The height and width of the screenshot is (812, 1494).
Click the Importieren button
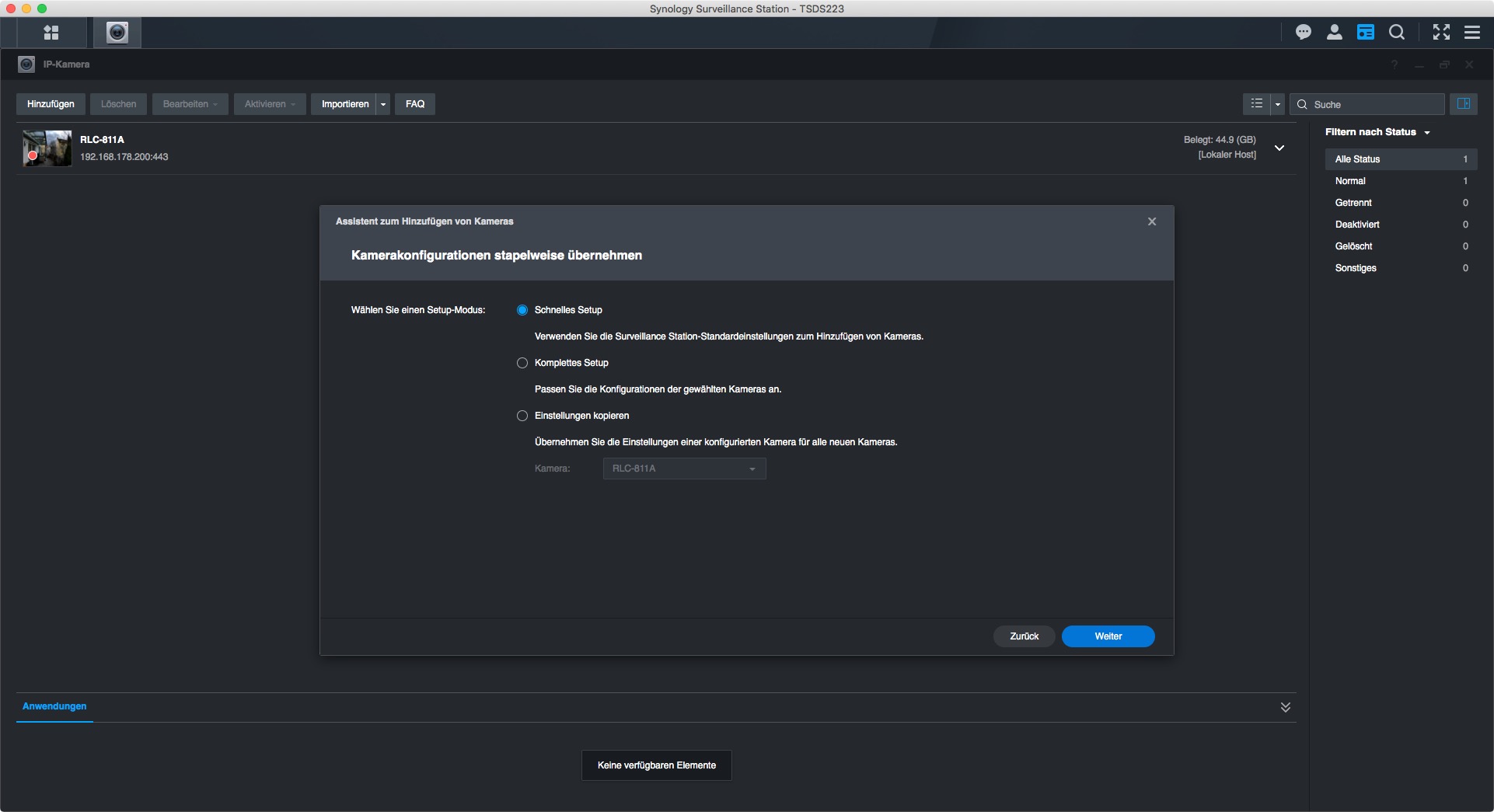(x=345, y=104)
